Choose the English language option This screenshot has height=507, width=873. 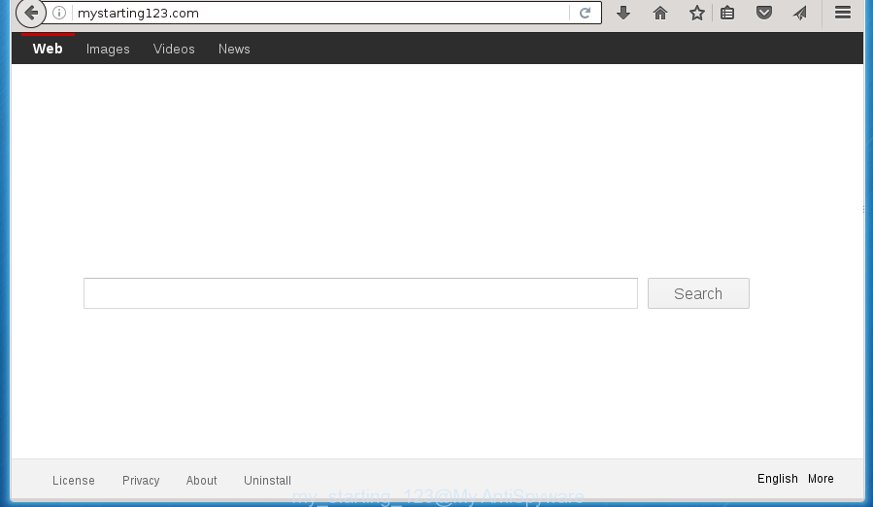pyautogui.click(x=777, y=479)
